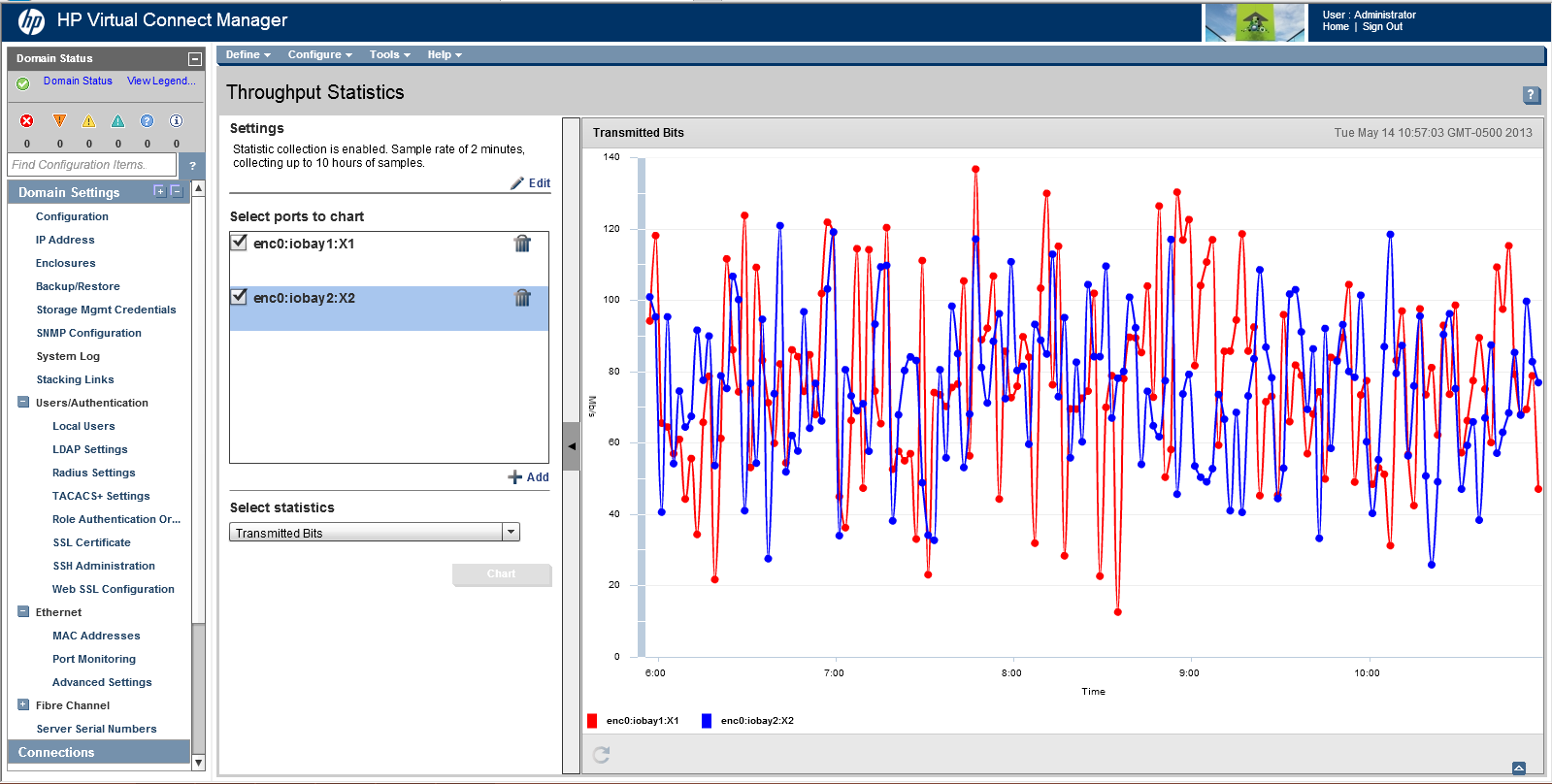Delete the enc0:iobay2:X2 port via trash icon
Viewport: 1552px width, 784px height.
coord(522,298)
